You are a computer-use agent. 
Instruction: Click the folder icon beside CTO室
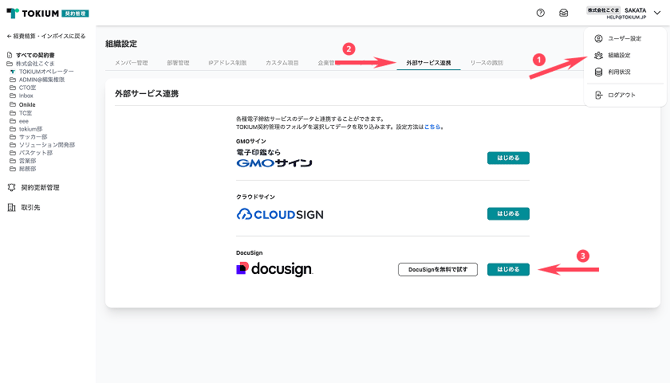click(x=12, y=88)
